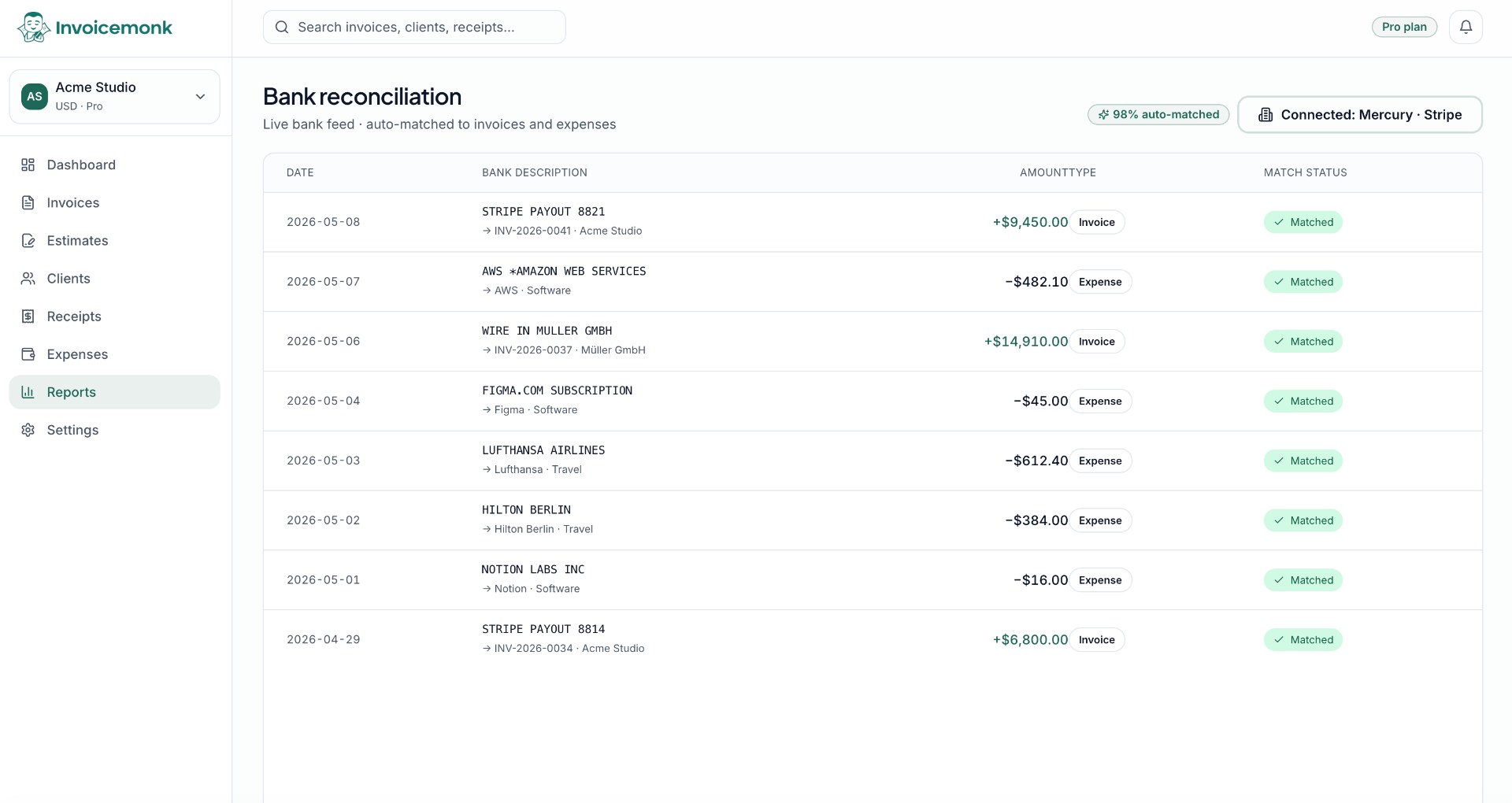1512x803 pixels.
Task: Open linked invoice INV-2026-0034 · Acme Studio
Action: coord(563,649)
